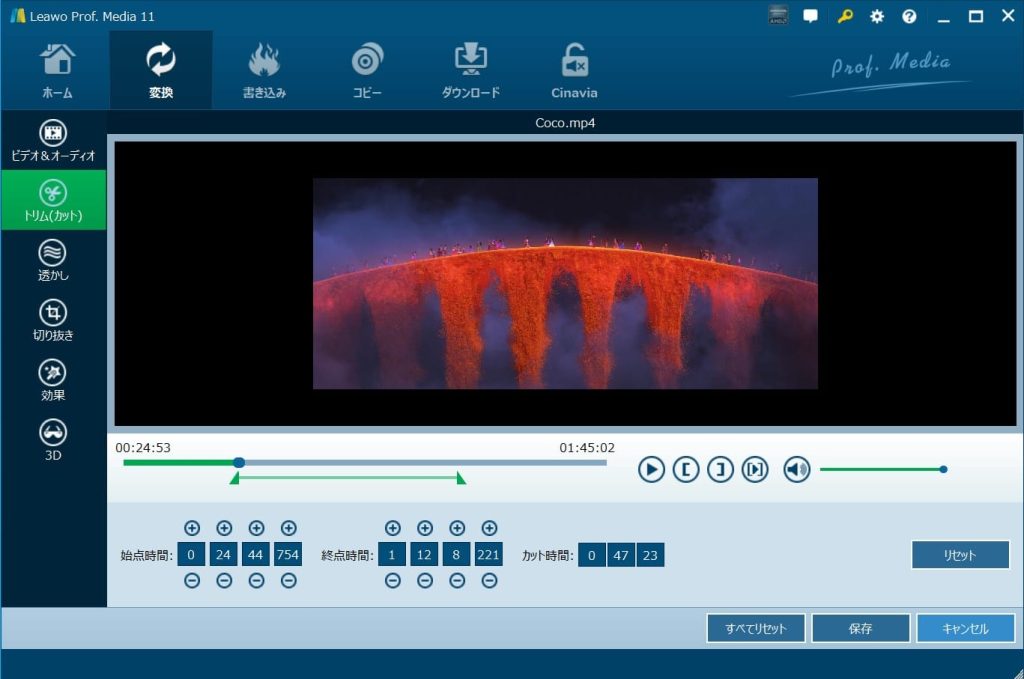Set trim end point with right bracket
This screenshot has width=1024, height=679.
point(720,469)
